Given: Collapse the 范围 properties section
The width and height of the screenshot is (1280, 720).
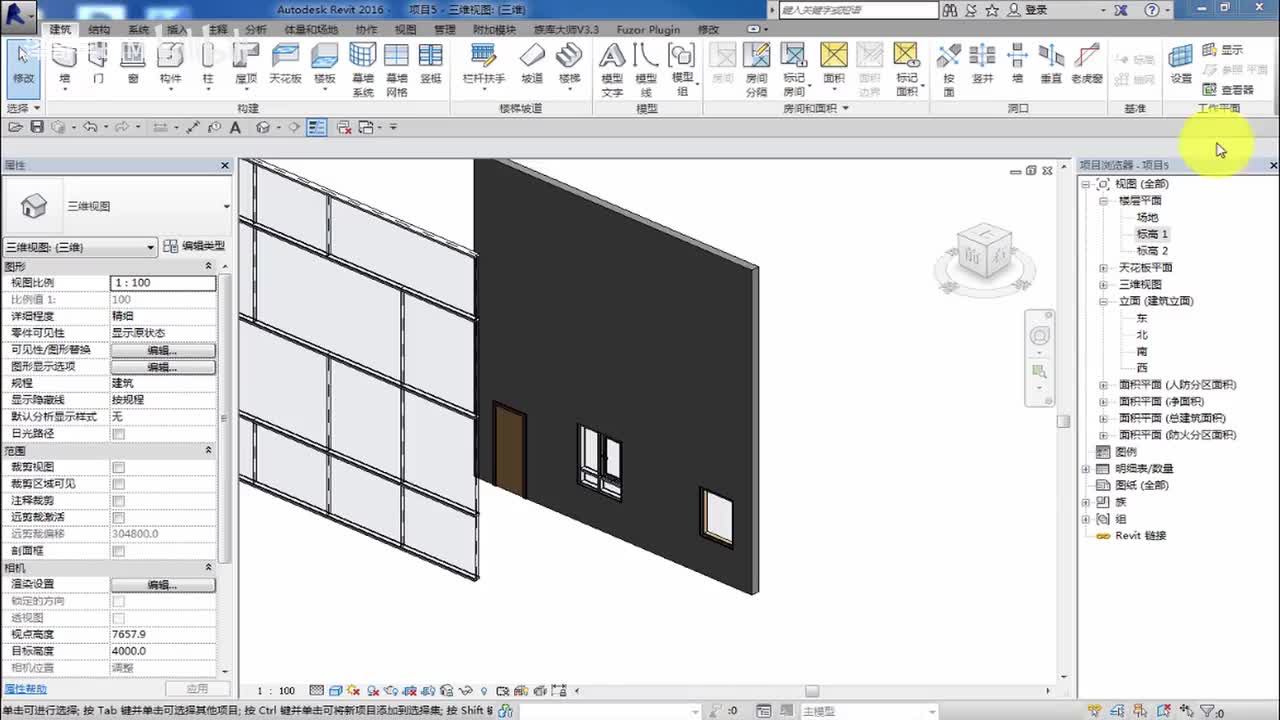Looking at the screenshot, I should (208, 451).
